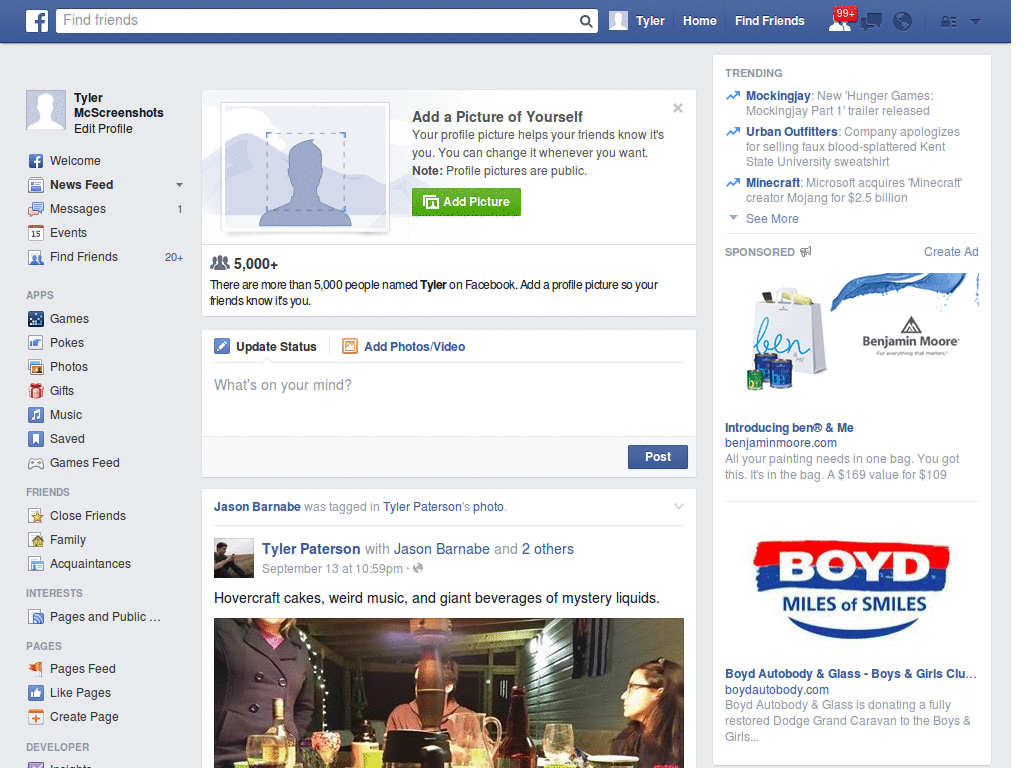Open friend requests icon with 99+ badge
Image resolution: width=1024 pixels, height=768 pixels.
pos(840,20)
